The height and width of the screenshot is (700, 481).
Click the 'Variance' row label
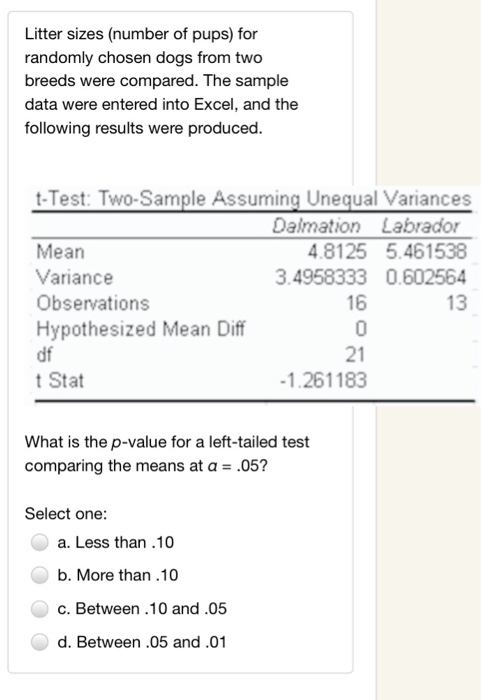pos(75,277)
